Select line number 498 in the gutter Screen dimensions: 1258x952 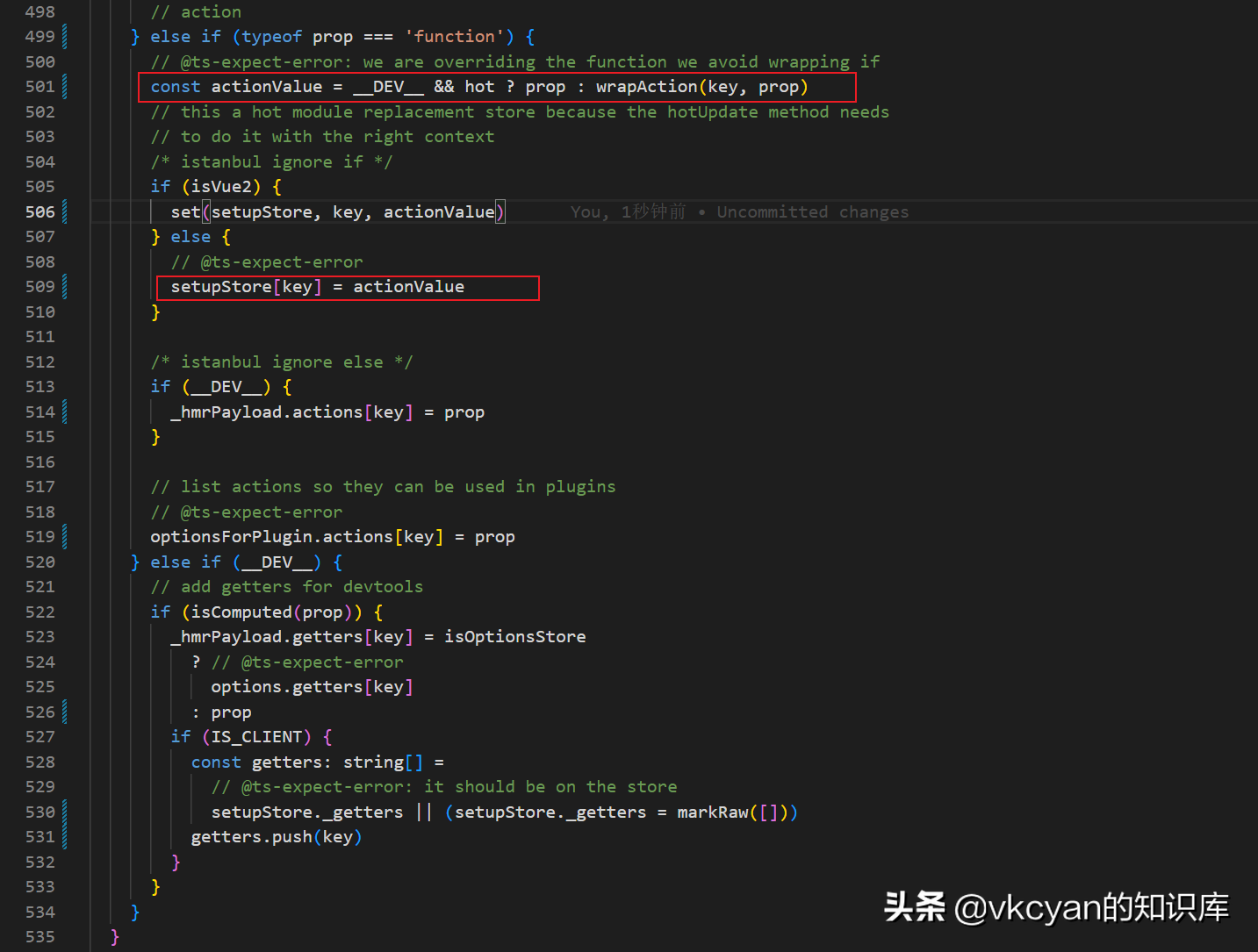coord(40,11)
